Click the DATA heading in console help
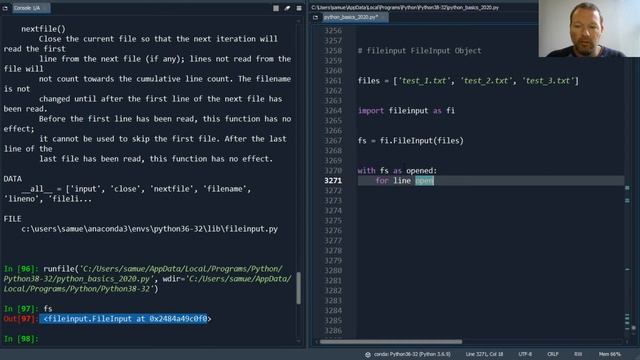The width and height of the screenshot is (640, 360). pos(13,179)
